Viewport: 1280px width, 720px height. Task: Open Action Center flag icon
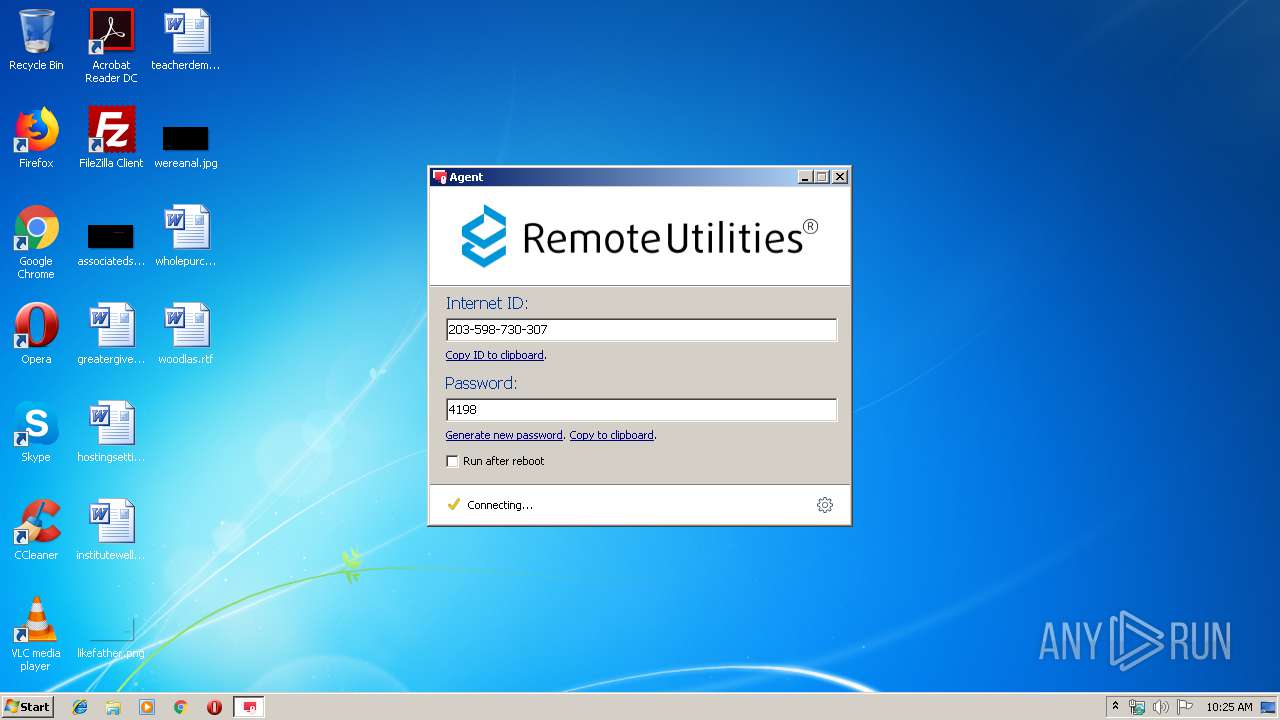click(x=1185, y=707)
